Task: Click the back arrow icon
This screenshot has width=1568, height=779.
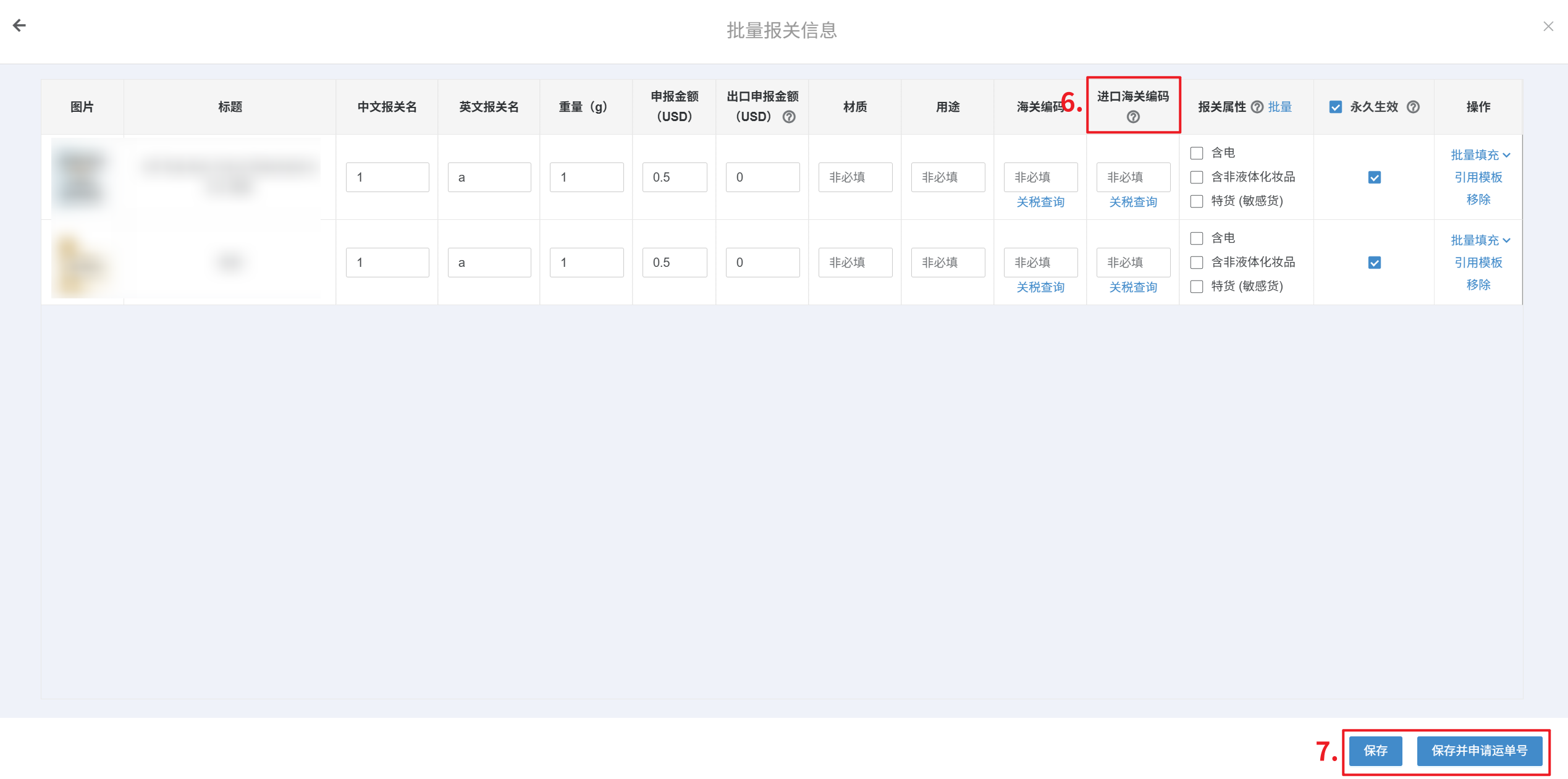Action: click(x=19, y=25)
